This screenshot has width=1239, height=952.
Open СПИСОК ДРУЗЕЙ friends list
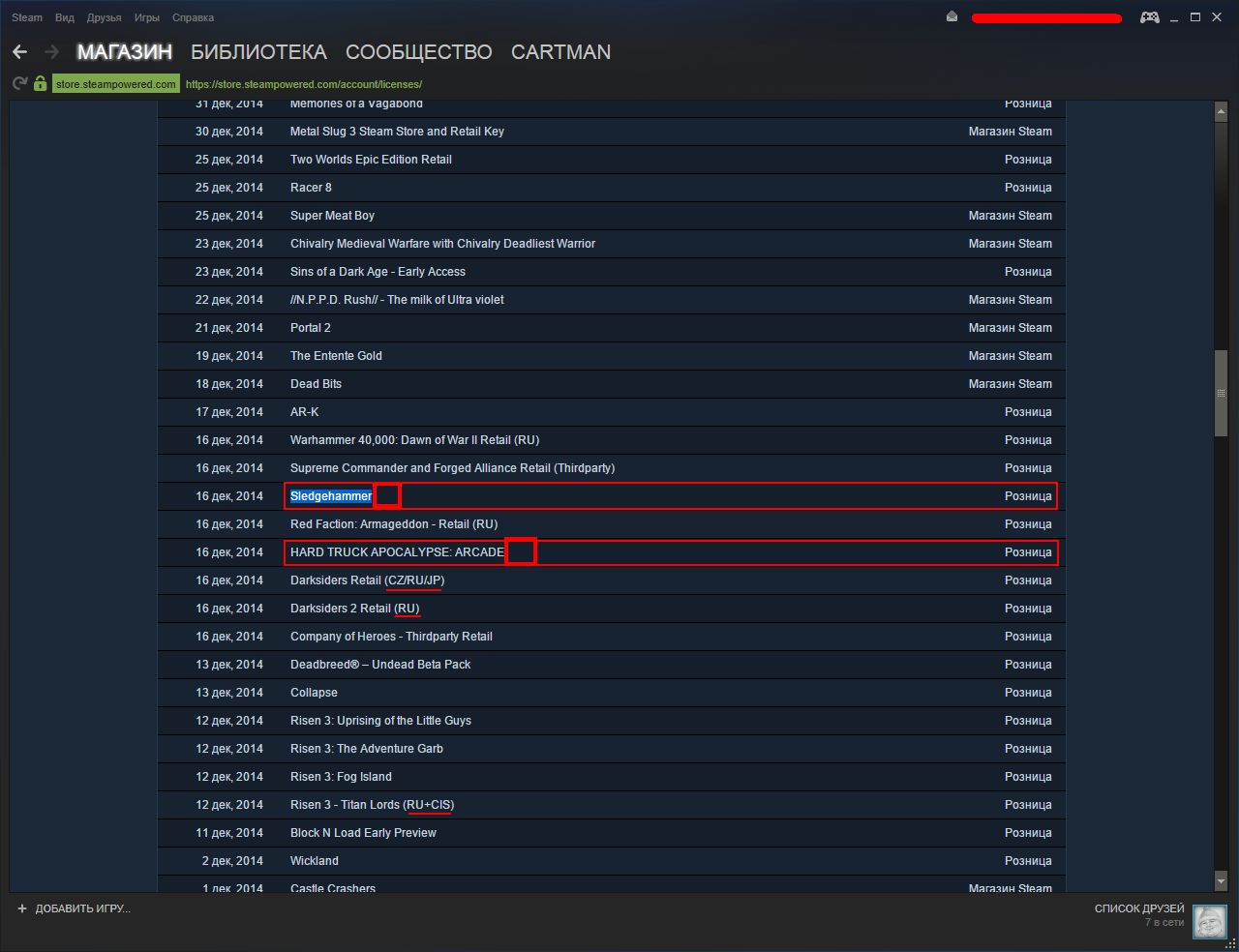[1139, 908]
